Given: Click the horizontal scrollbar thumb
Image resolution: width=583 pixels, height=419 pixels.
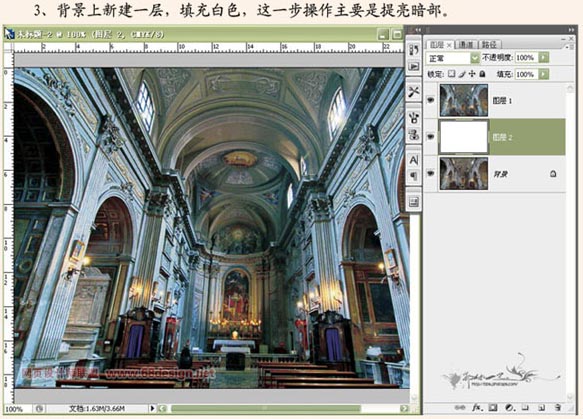Looking at the screenshot, I should click(265, 409).
